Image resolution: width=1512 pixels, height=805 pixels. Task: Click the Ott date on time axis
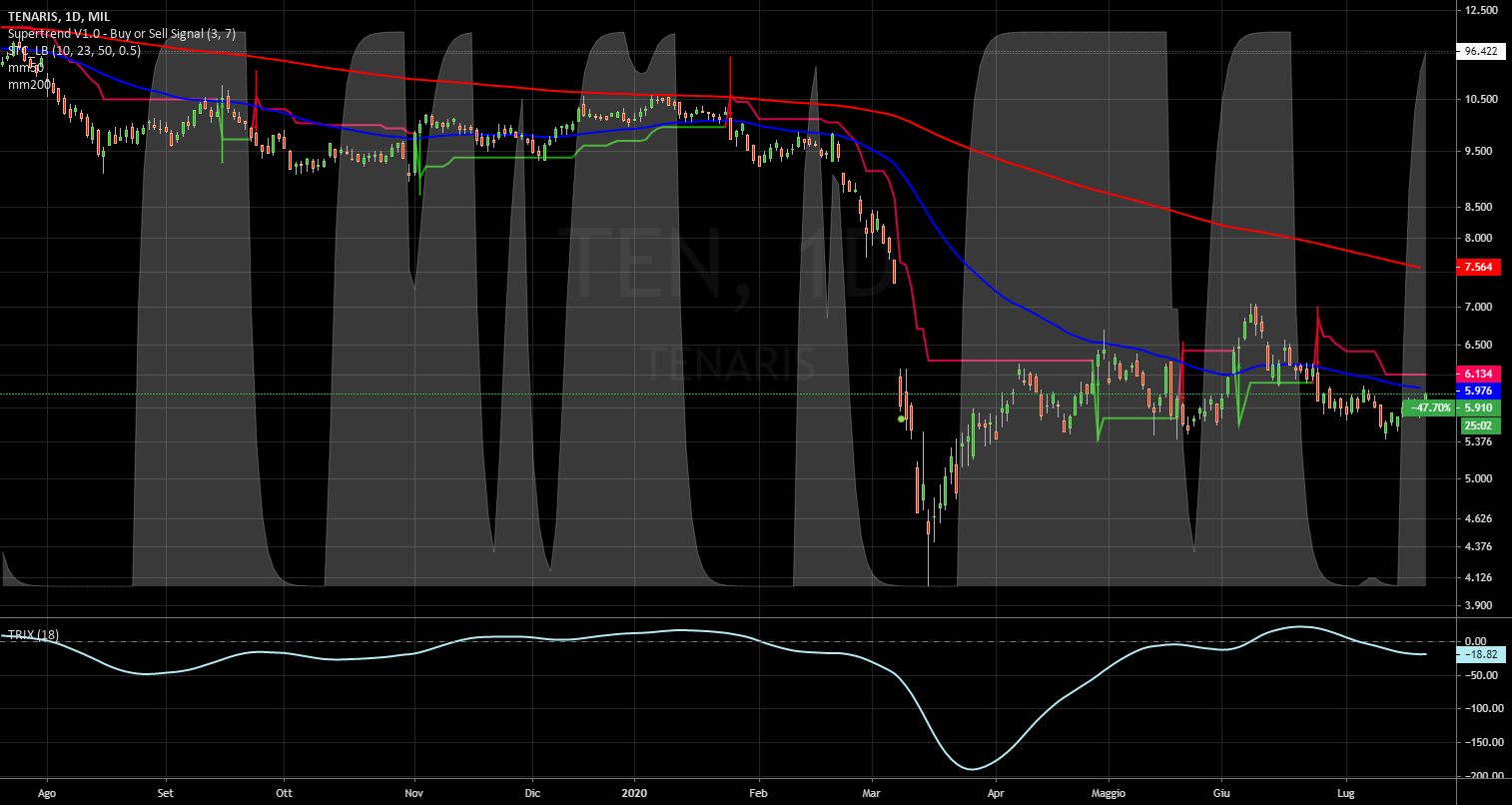point(284,794)
